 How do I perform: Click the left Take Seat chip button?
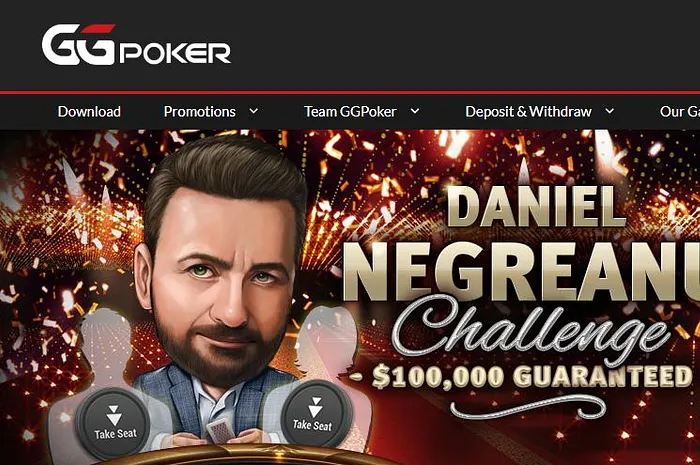[x=113, y=423]
